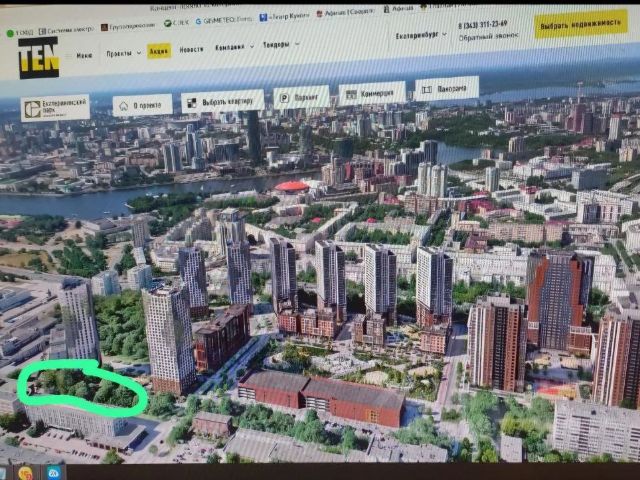Click the Выбрать недвижимость yellow button

tap(581, 24)
